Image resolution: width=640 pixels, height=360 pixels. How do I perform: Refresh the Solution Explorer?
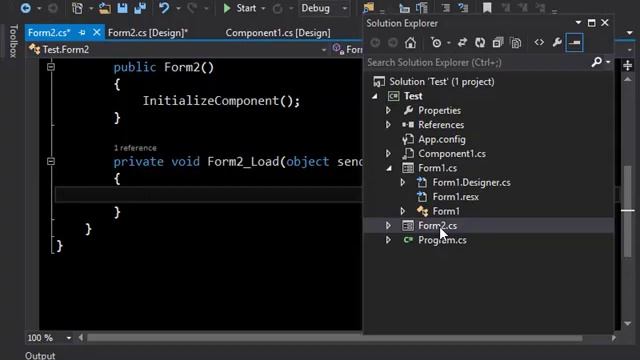[x=480, y=42]
